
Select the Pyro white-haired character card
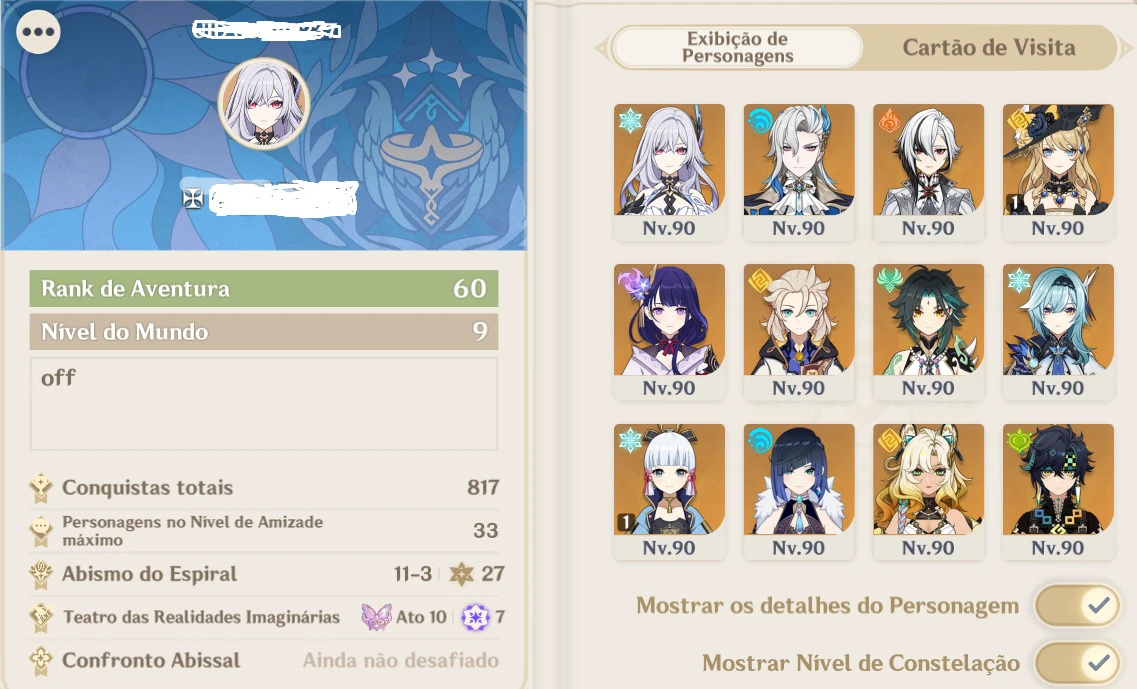click(x=928, y=172)
